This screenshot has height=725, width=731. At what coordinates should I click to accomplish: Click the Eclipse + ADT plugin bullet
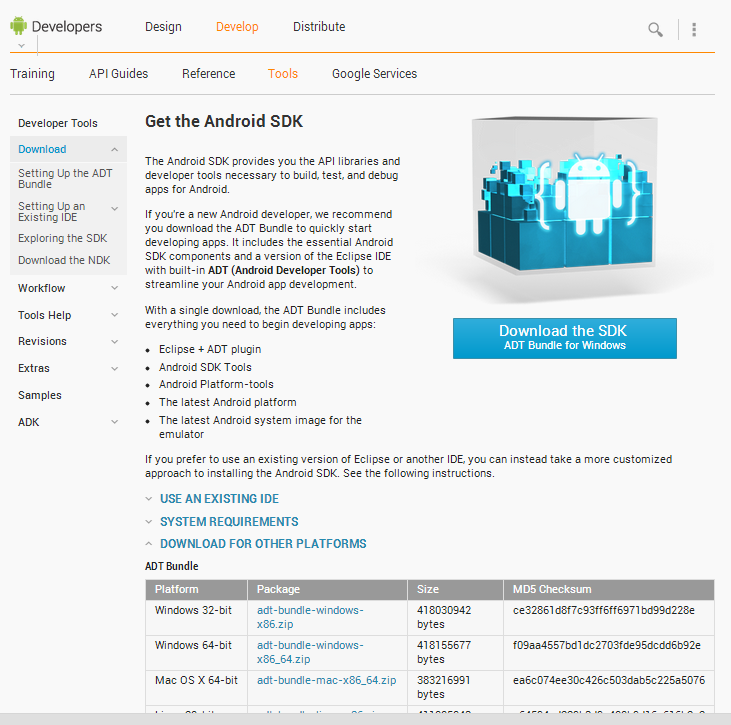210,349
